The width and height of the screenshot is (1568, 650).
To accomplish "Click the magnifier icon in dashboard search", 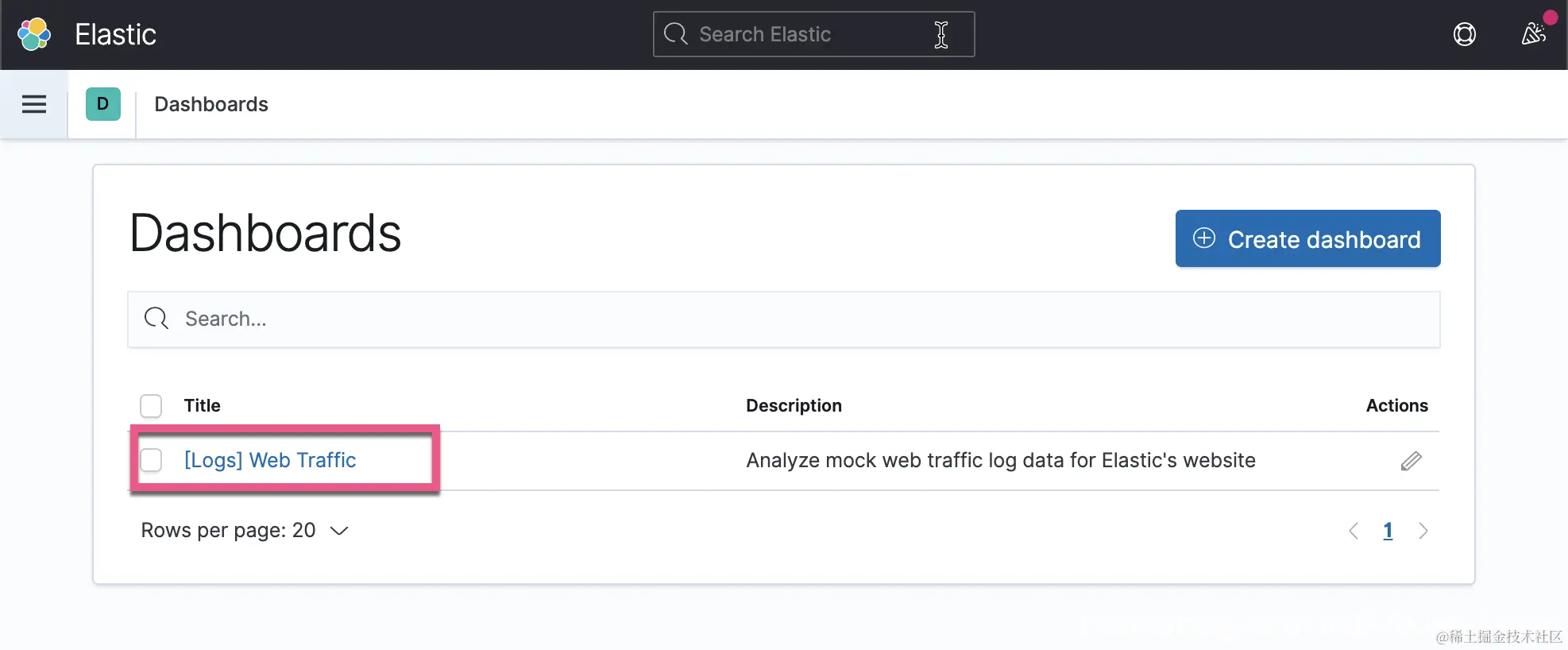I will tap(156, 319).
